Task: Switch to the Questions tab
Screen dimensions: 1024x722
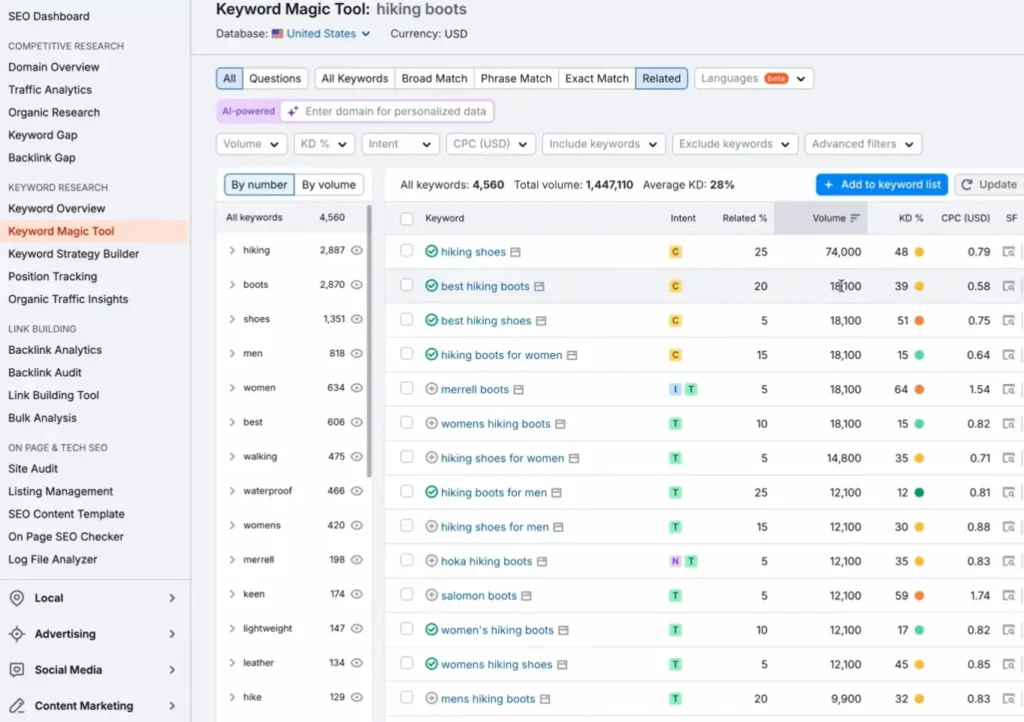Action: tap(275, 78)
